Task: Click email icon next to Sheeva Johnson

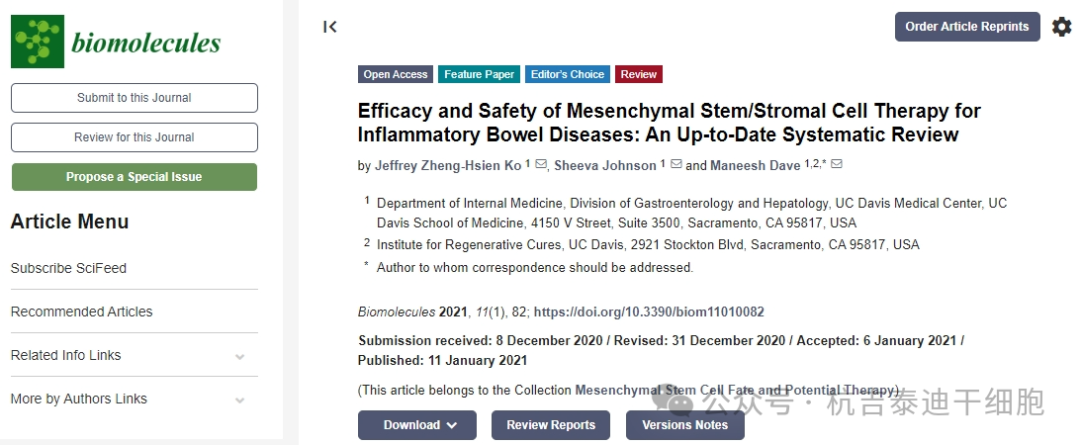Action: [676, 164]
